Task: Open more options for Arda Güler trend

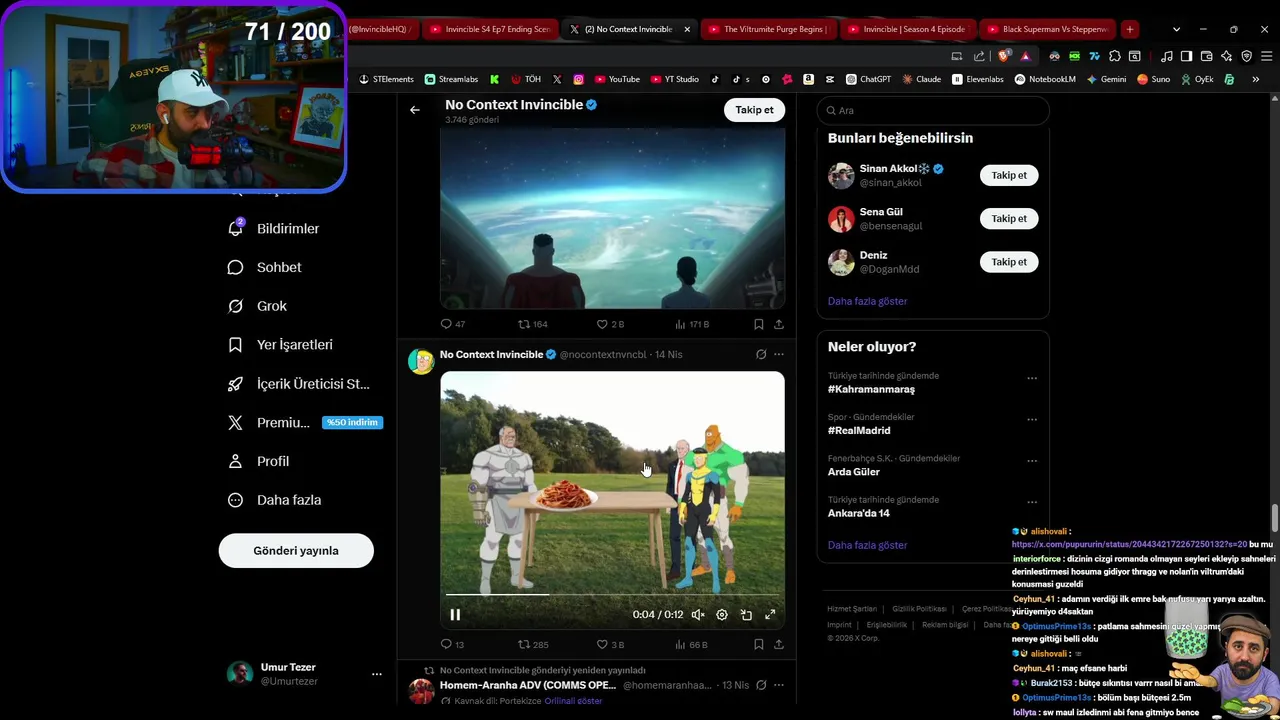Action: [x=1032, y=461]
